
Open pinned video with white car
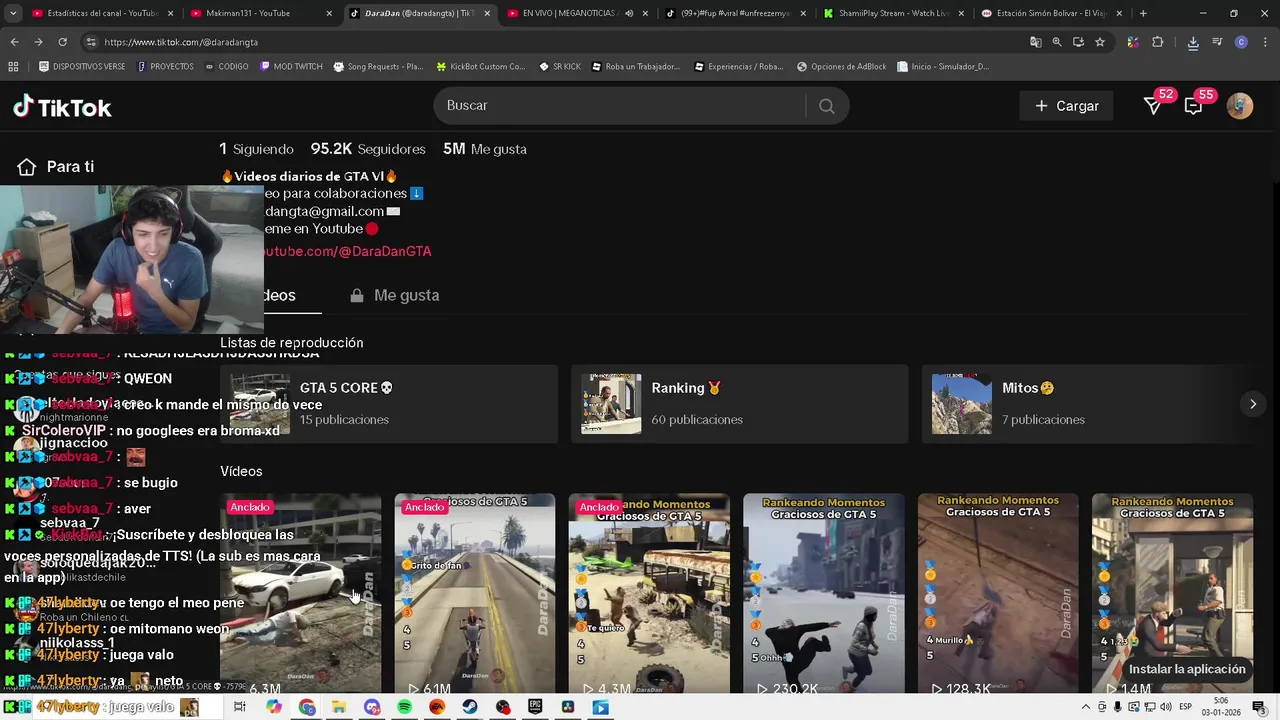click(300, 594)
